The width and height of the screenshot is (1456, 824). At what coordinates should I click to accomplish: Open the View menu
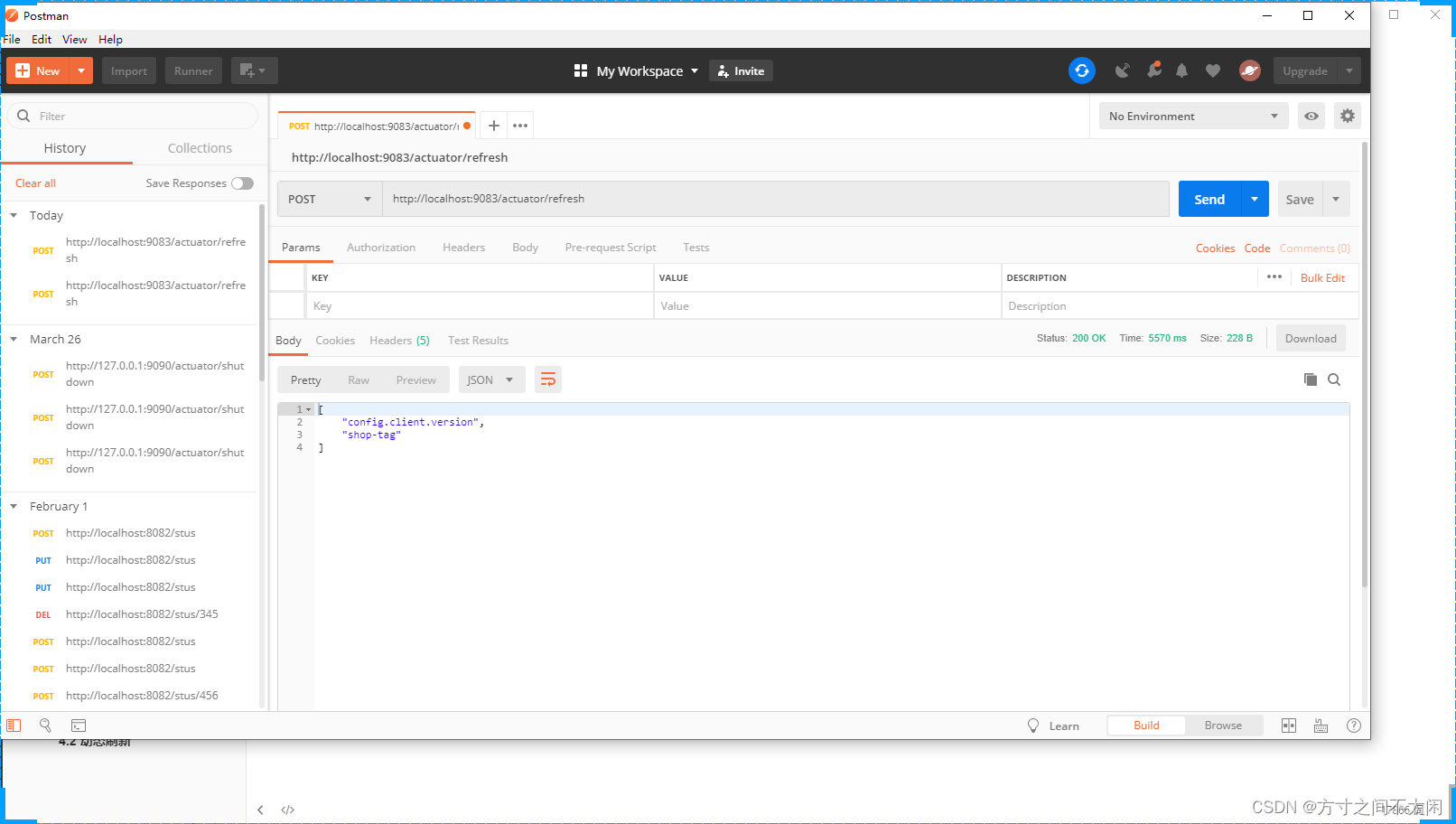tap(74, 39)
